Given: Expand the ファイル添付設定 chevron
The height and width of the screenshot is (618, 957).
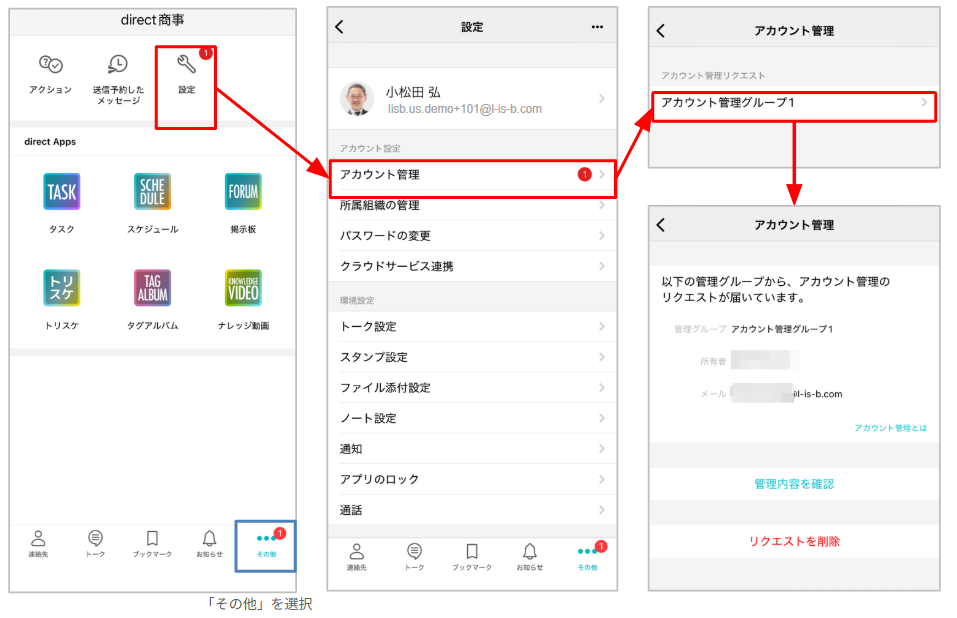Looking at the screenshot, I should 602,387.
